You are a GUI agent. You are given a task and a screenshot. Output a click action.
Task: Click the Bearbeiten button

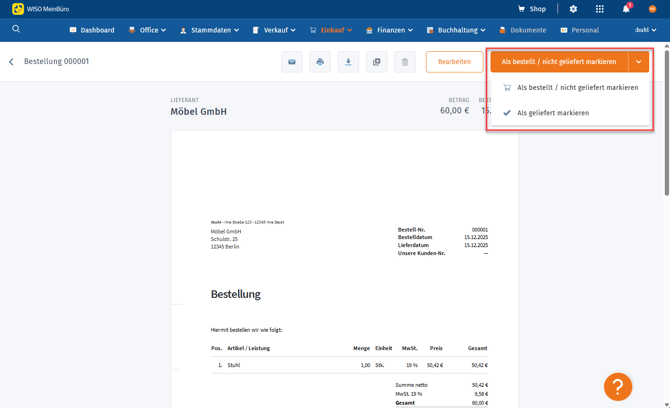point(454,62)
